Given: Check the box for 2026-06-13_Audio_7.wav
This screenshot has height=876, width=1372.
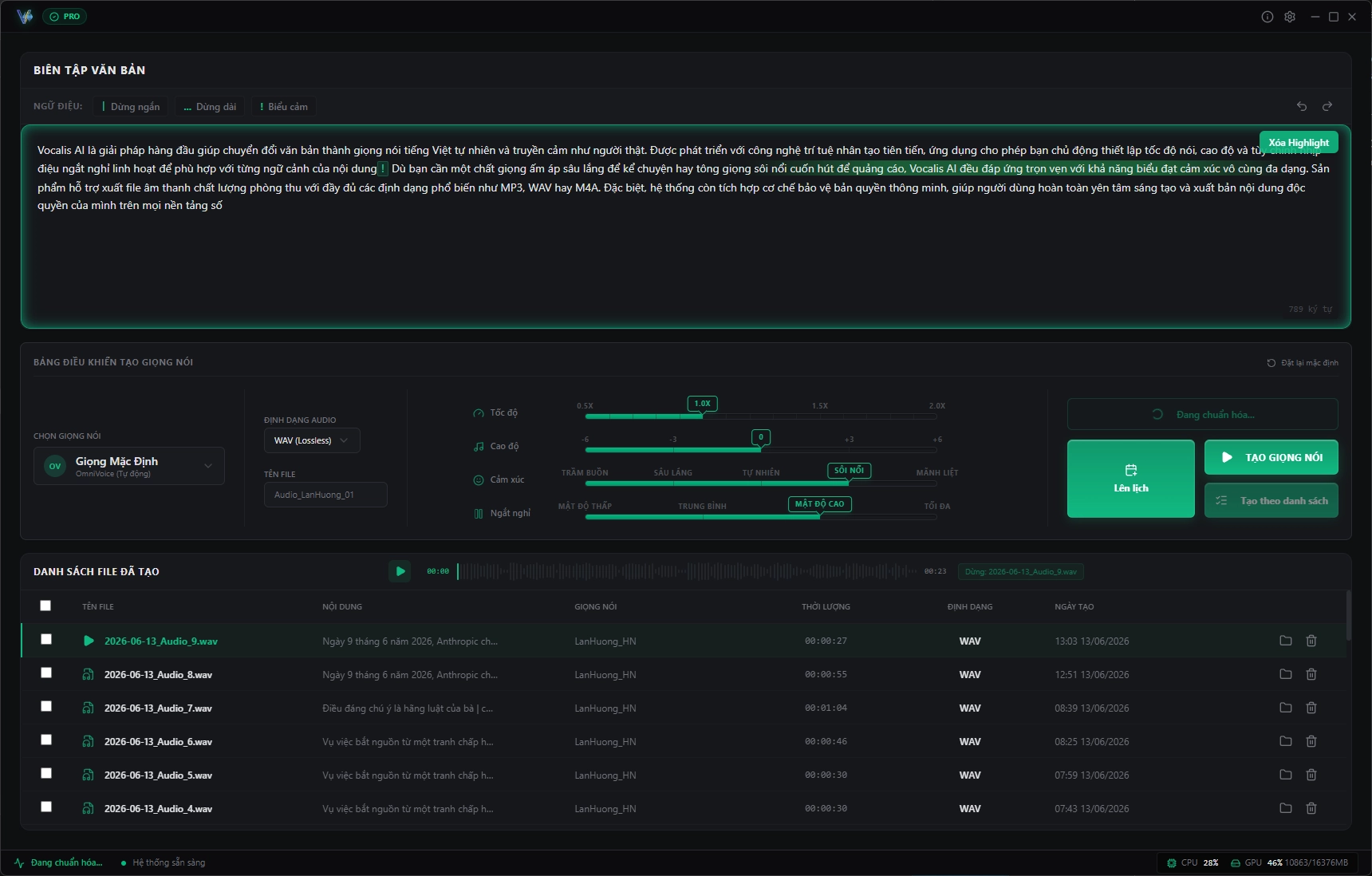Looking at the screenshot, I should coord(46,706).
